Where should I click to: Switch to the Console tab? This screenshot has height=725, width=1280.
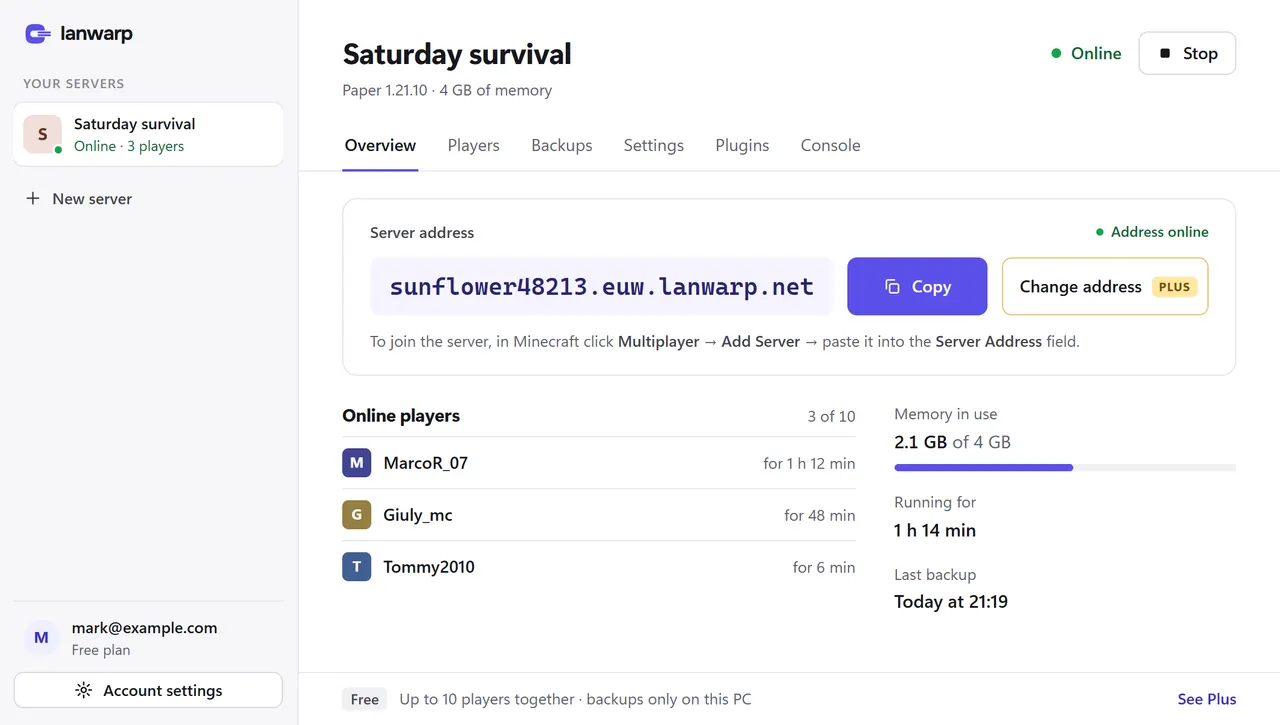[830, 146]
